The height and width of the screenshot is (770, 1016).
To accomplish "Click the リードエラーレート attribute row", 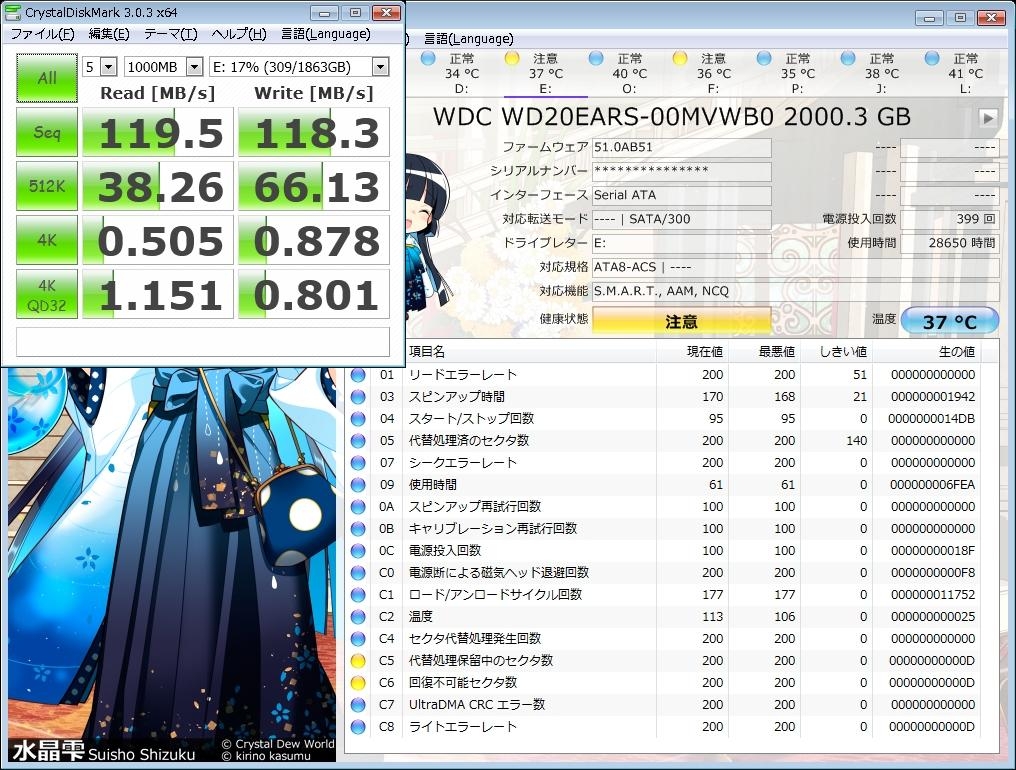I will click(x=665, y=375).
